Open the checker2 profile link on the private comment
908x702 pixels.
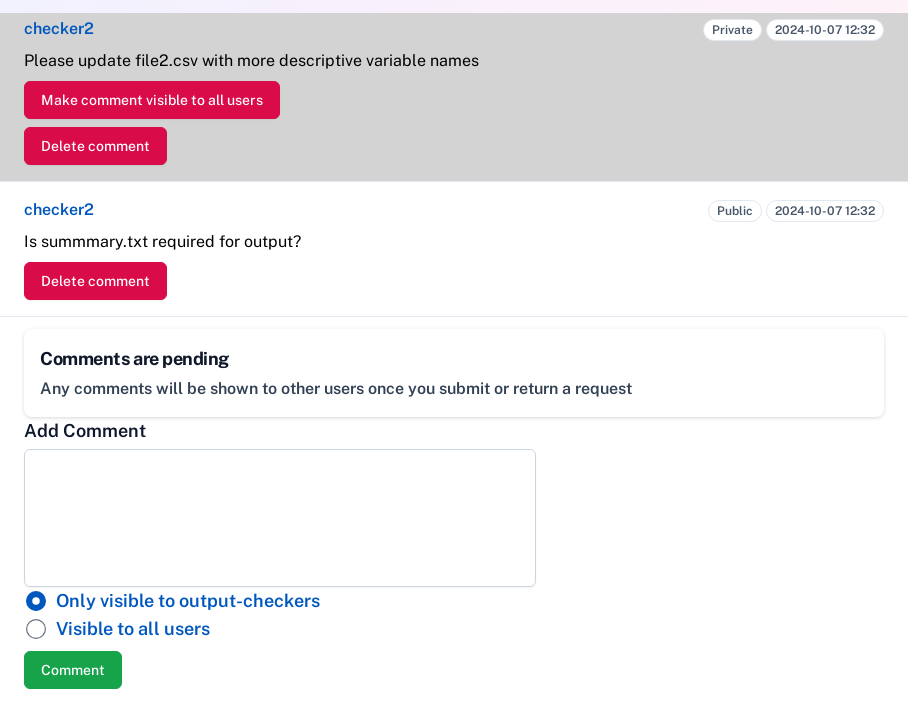[58, 28]
